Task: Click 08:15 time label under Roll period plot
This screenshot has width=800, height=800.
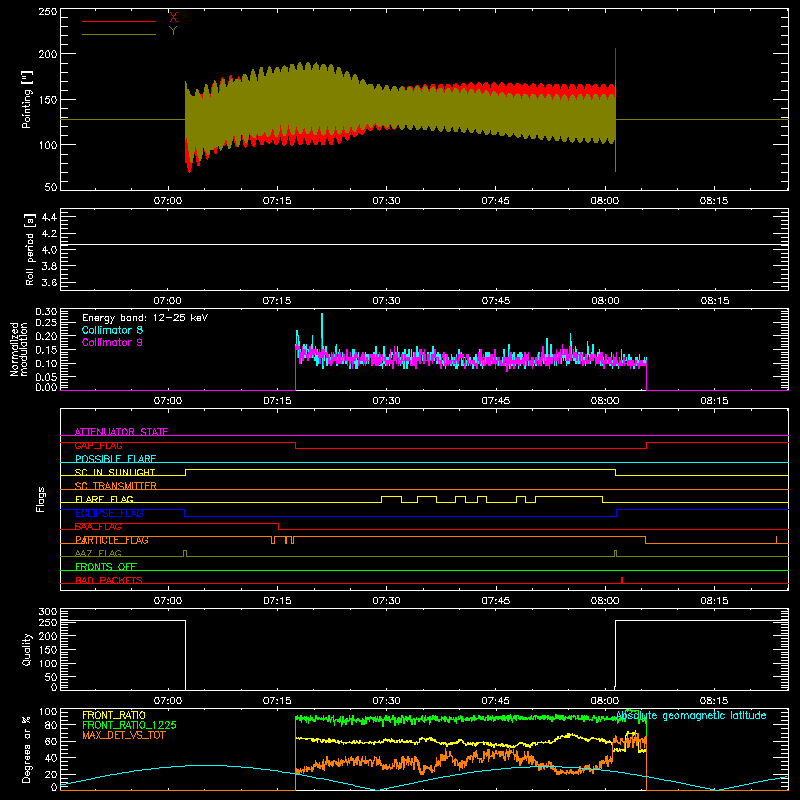Action: pos(714,301)
